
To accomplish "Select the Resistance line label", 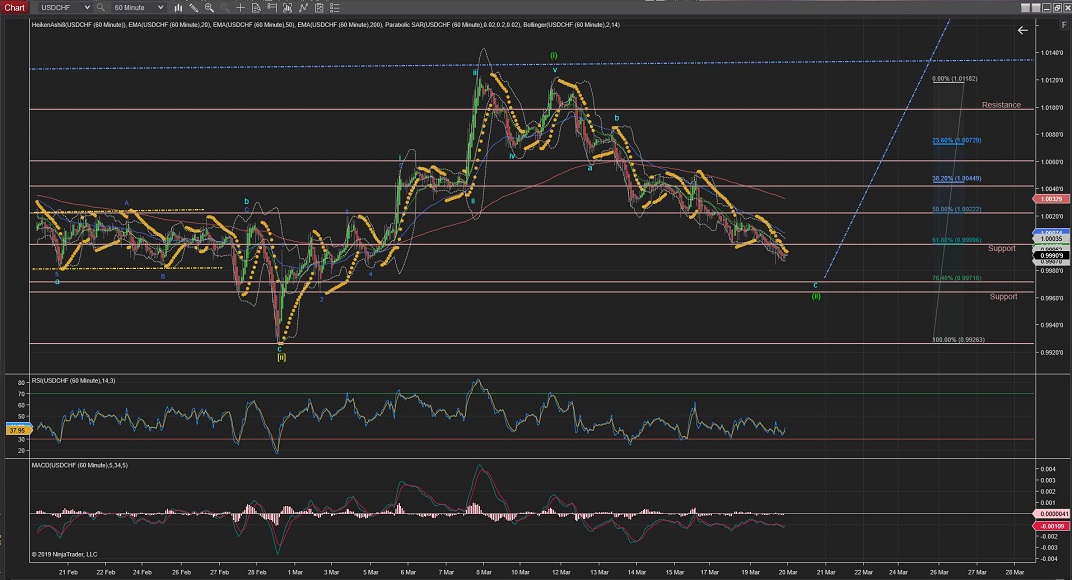I will (1001, 105).
